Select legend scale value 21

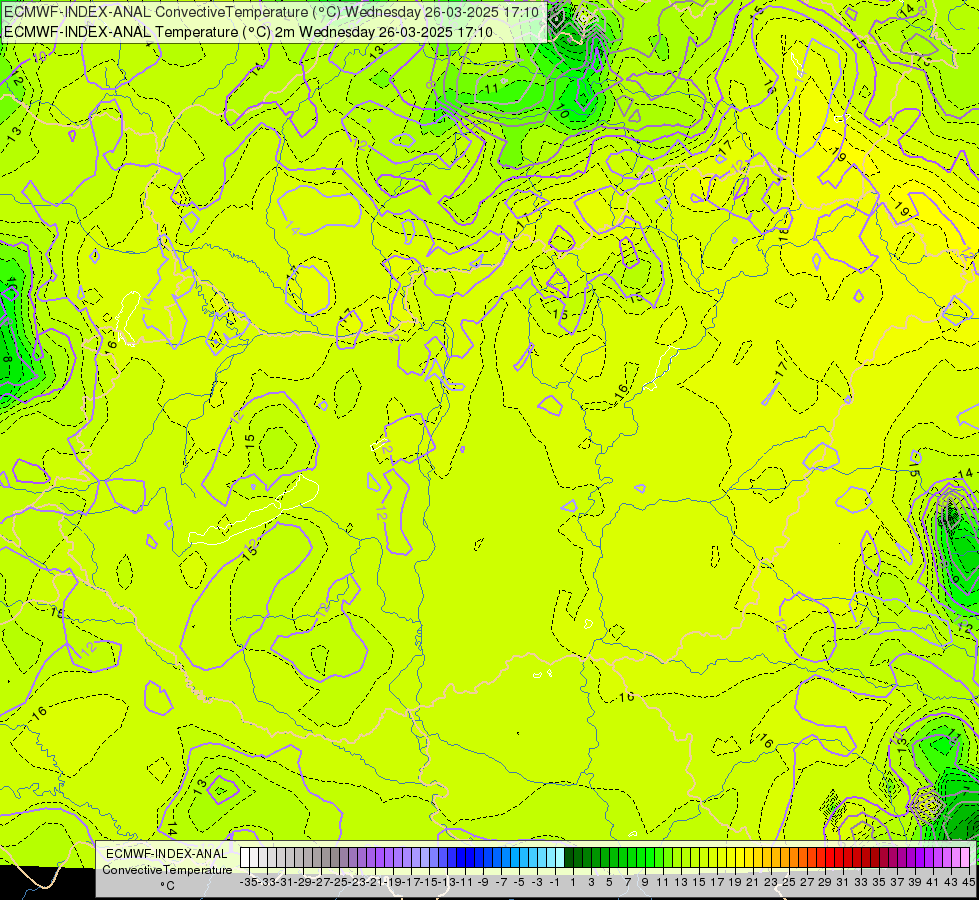(753, 882)
